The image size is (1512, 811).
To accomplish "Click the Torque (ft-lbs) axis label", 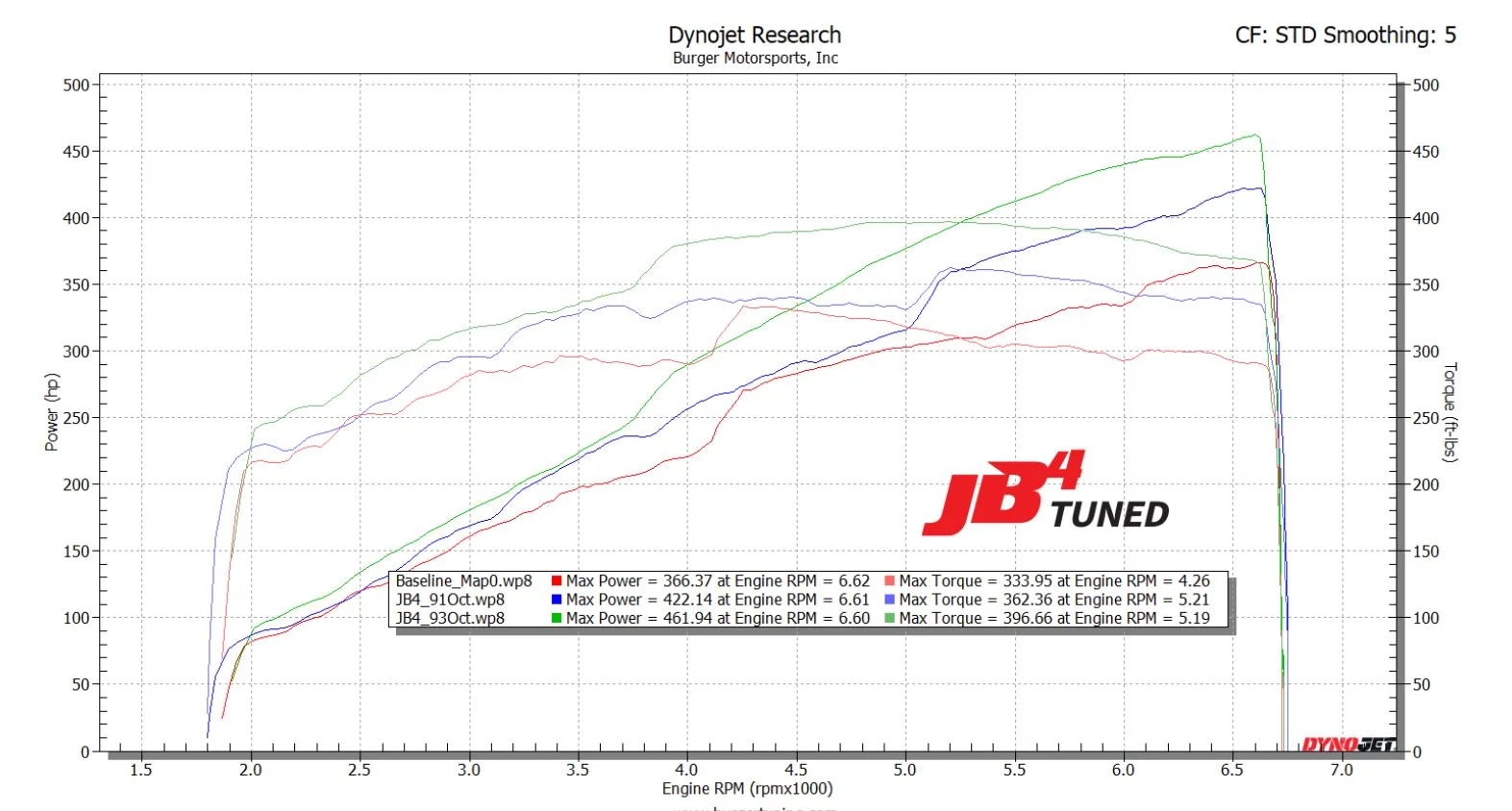I will pos(1450,412).
